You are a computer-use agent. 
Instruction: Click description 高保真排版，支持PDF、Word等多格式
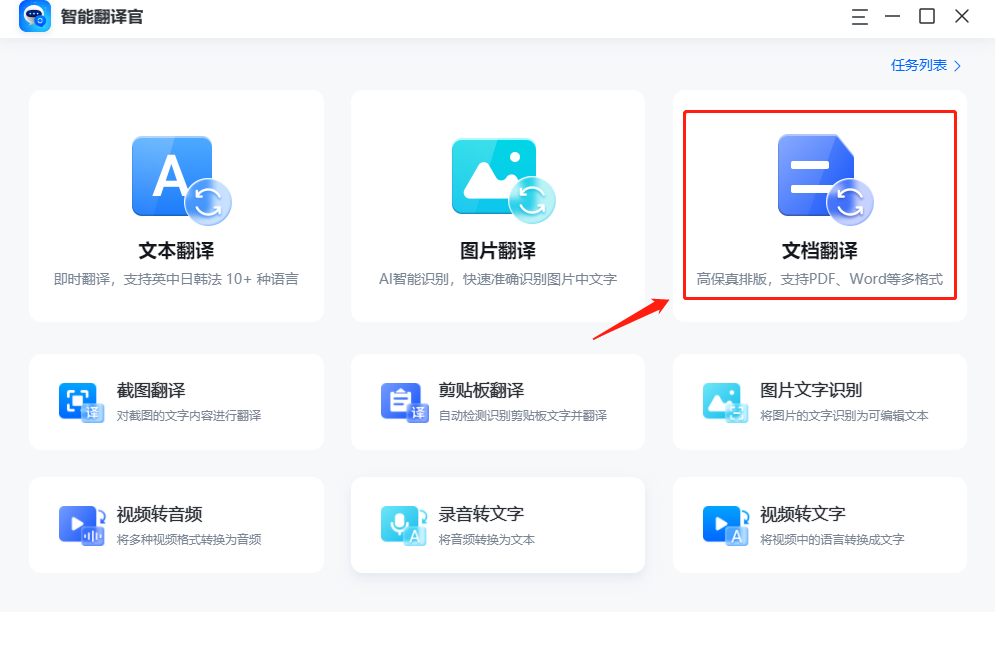[x=820, y=279]
